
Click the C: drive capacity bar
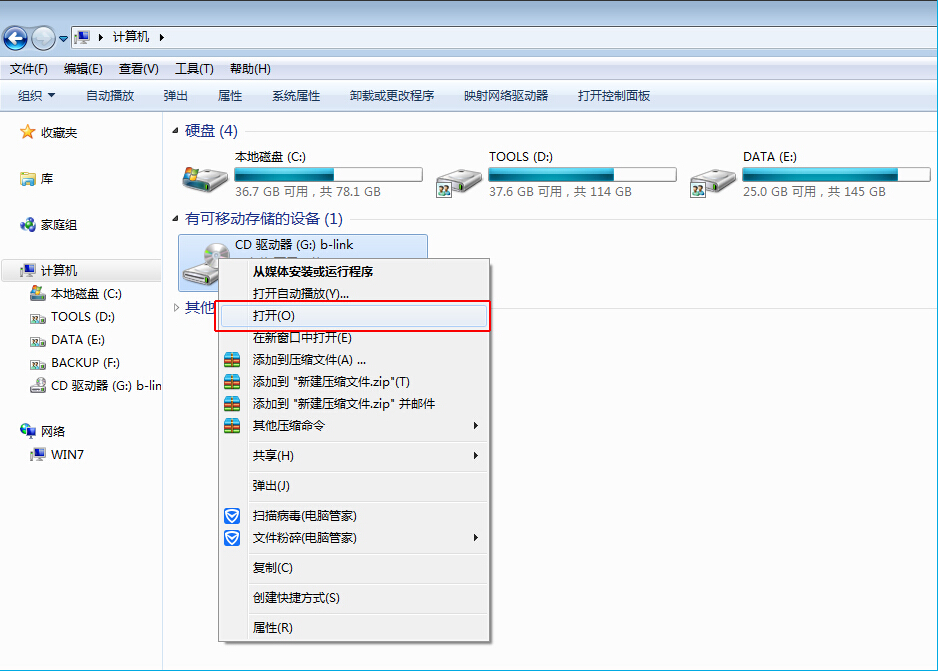pyautogui.click(x=328, y=174)
